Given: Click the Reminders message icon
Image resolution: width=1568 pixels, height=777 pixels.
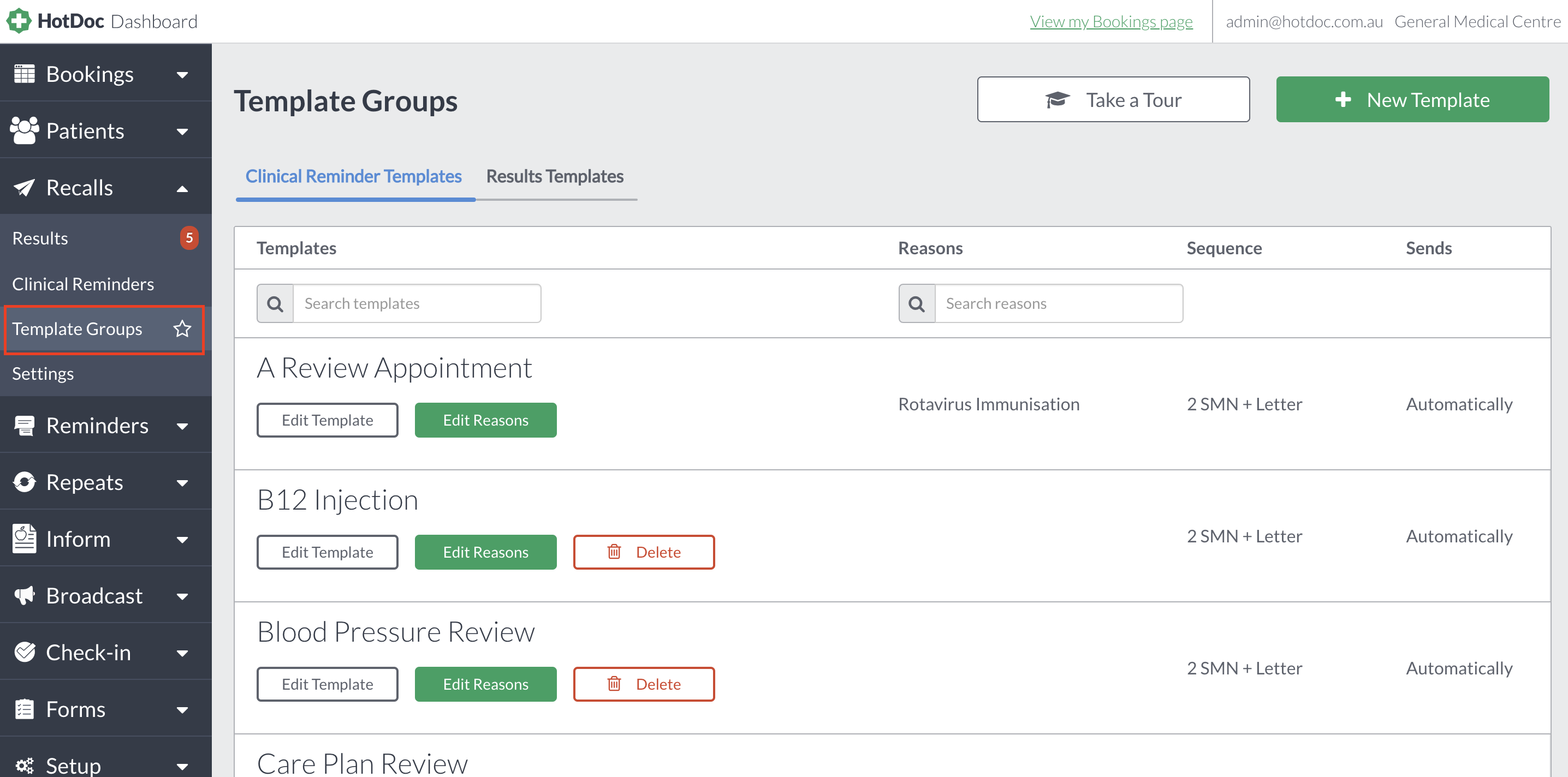Looking at the screenshot, I should (25, 425).
